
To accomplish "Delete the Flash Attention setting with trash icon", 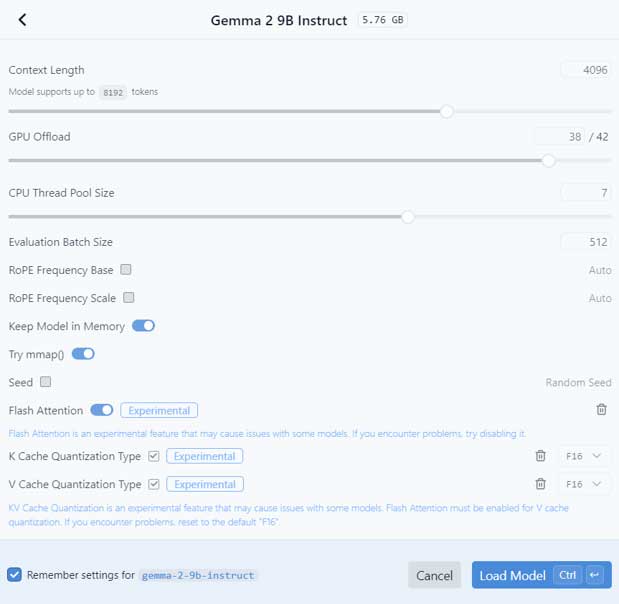I will click(x=601, y=410).
